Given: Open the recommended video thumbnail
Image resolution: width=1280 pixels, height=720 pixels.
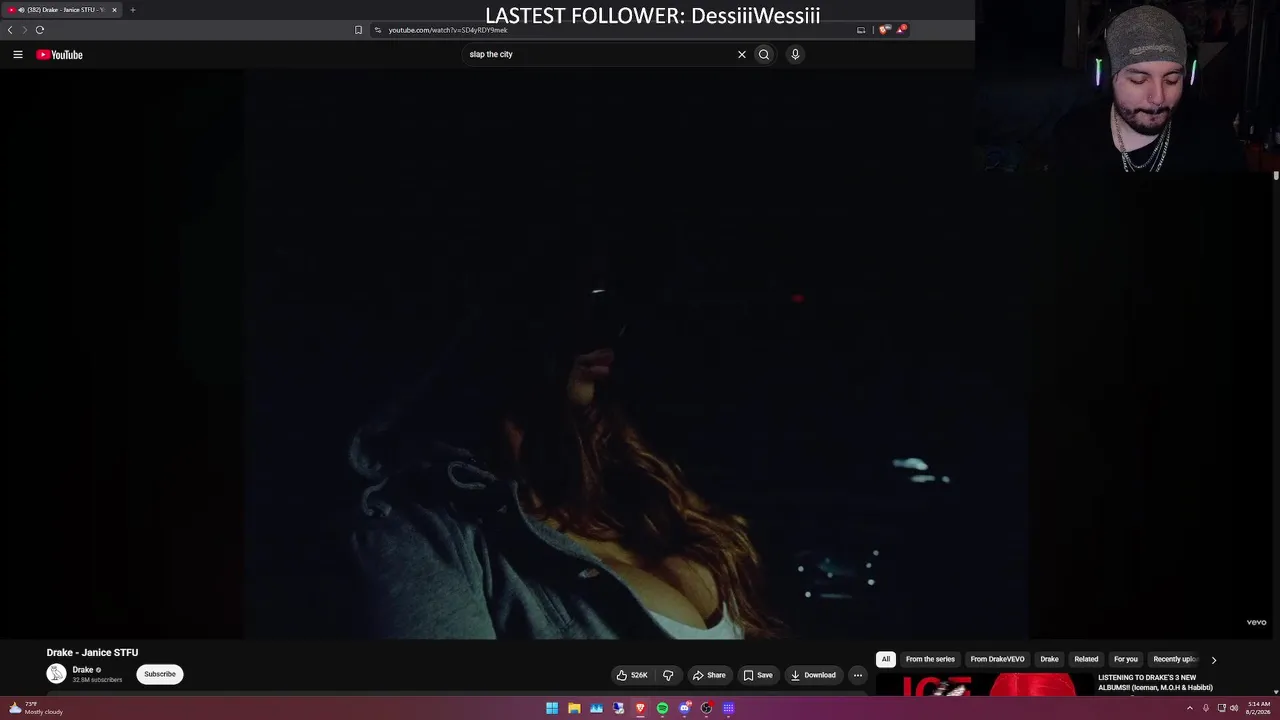Looking at the screenshot, I should [984, 685].
